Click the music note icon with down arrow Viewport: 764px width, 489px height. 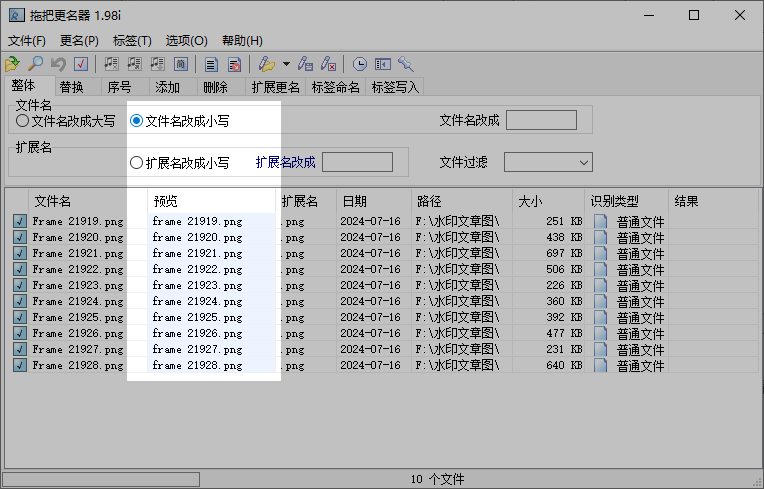pos(157,64)
